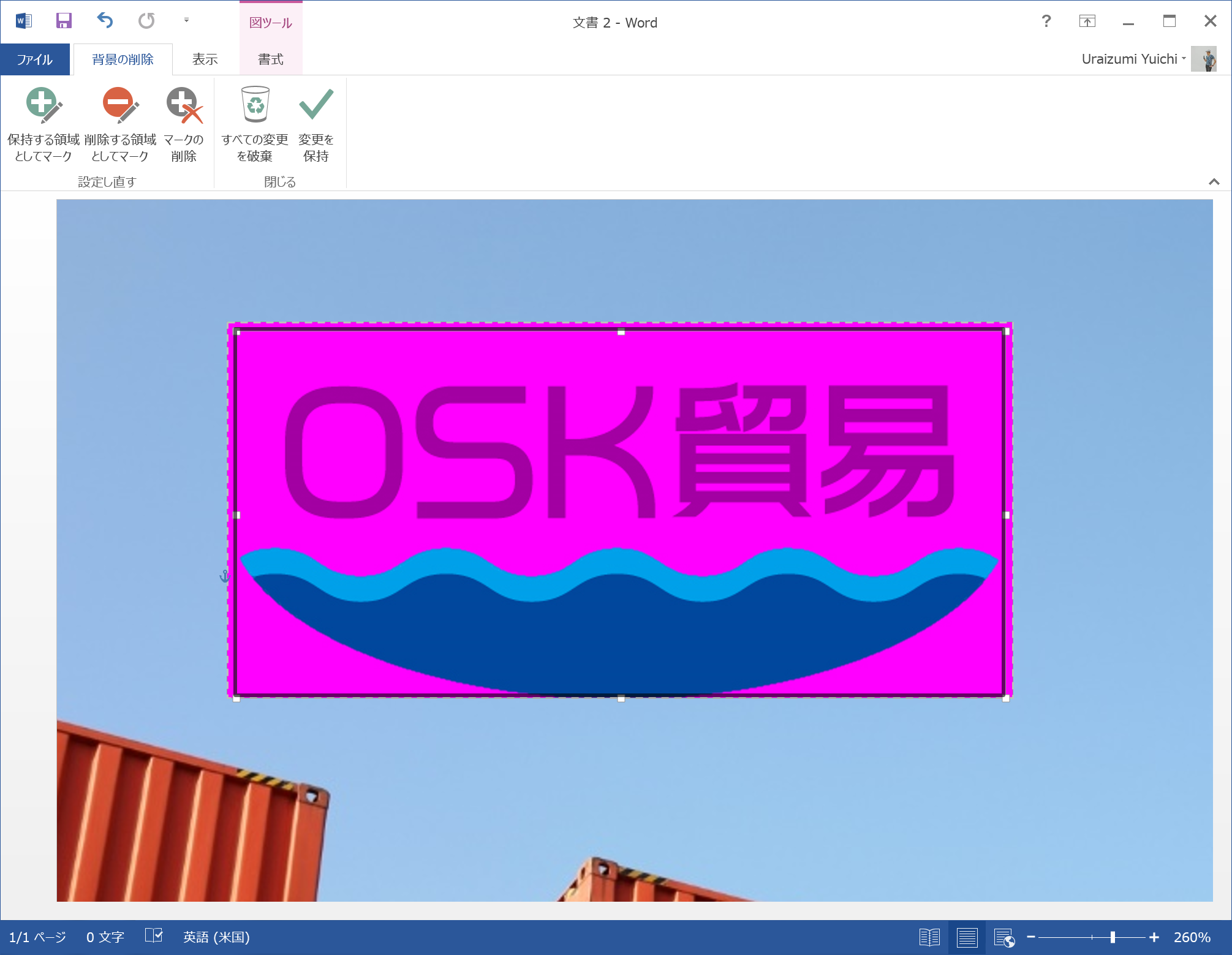Click Mark Areas to Keep icon
Screen dimensions: 1232x955
pyautogui.click(x=43, y=105)
